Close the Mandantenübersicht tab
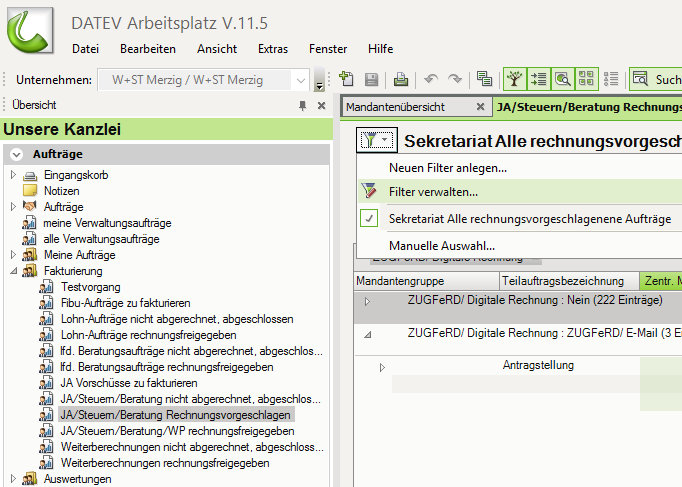The width and height of the screenshot is (682, 487). pyautogui.click(x=480, y=107)
